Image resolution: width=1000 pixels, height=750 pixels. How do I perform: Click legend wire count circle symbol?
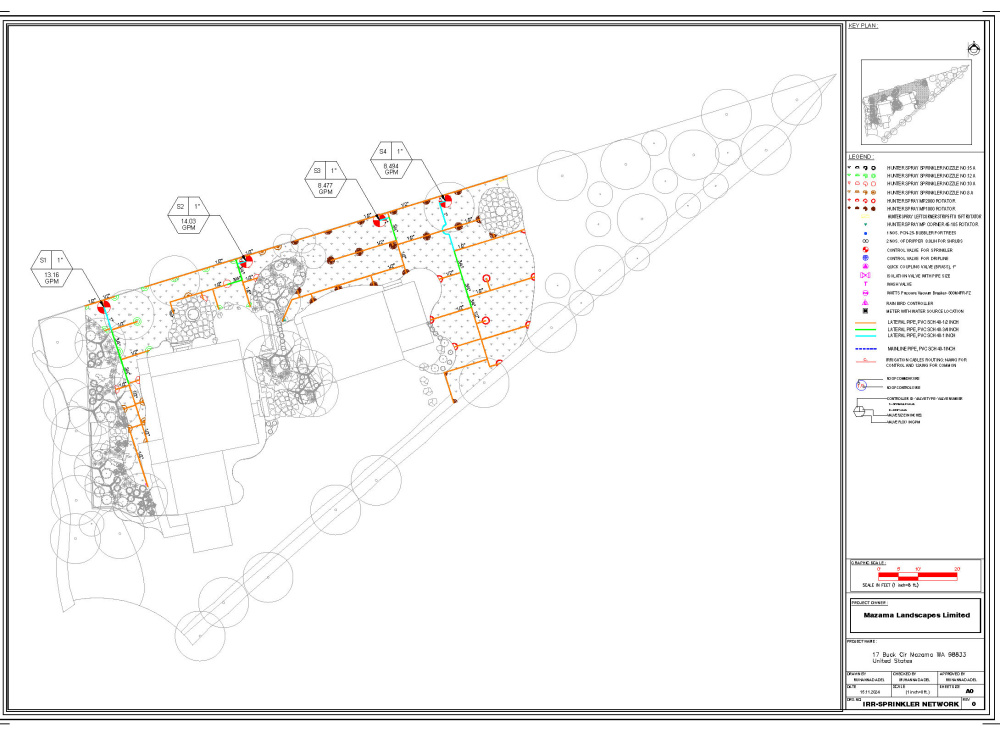coord(862,385)
